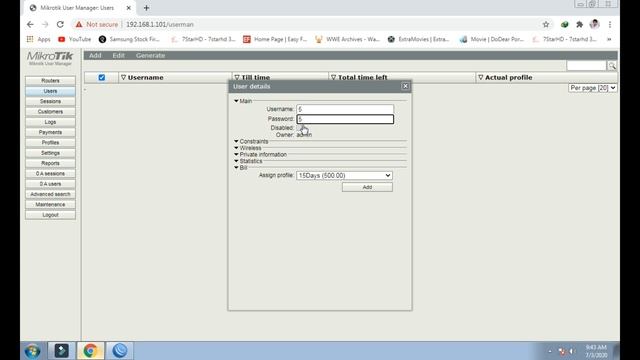Screen dimensions: 640x360
Task: Toggle the Disabled checkbox
Action: pyautogui.click(x=300, y=128)
